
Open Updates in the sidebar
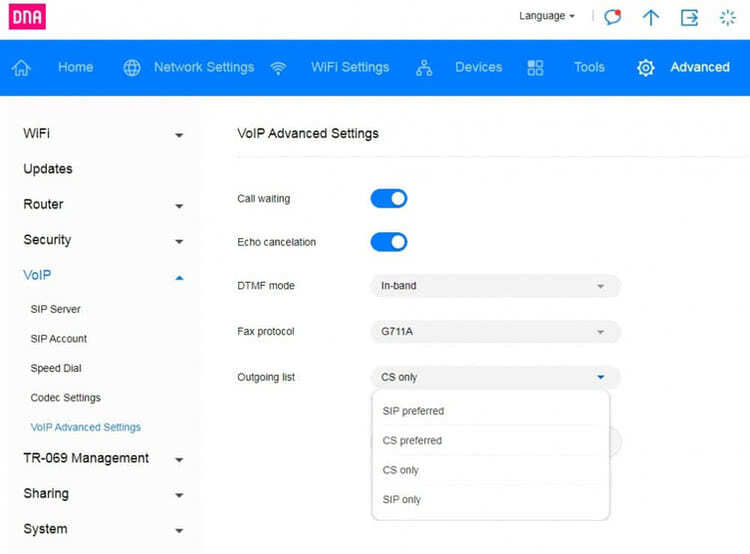pyautogui.click(x=48, y=169)
